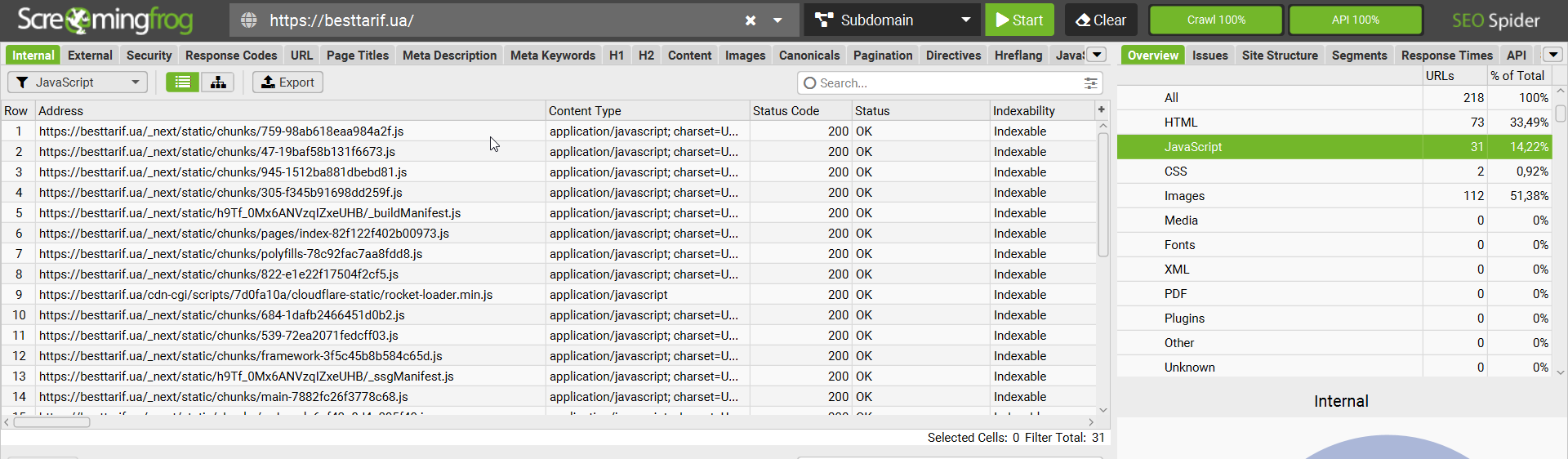The image size is (1568, 459).
Task: Select the Media row in Overview
Action: point(1334,221)
